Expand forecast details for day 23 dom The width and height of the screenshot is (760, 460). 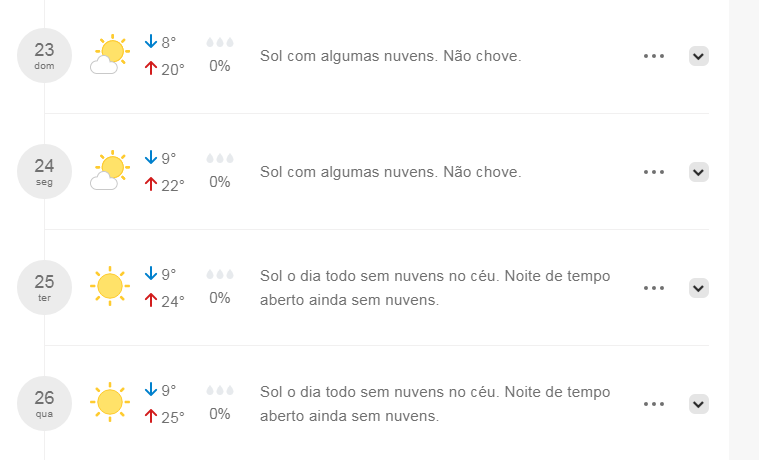point(698,56)
